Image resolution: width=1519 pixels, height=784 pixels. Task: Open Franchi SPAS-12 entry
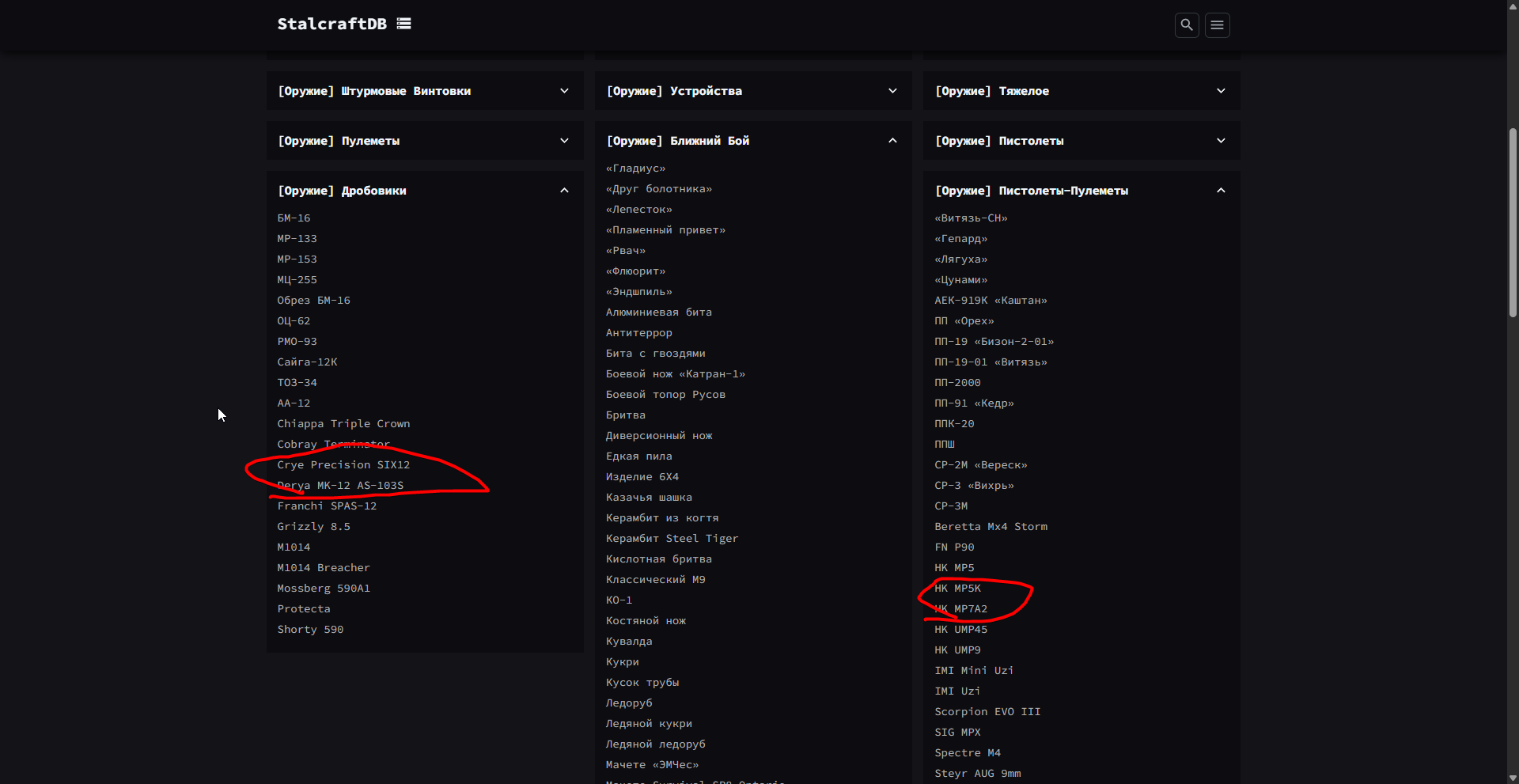tap(327, 506)
